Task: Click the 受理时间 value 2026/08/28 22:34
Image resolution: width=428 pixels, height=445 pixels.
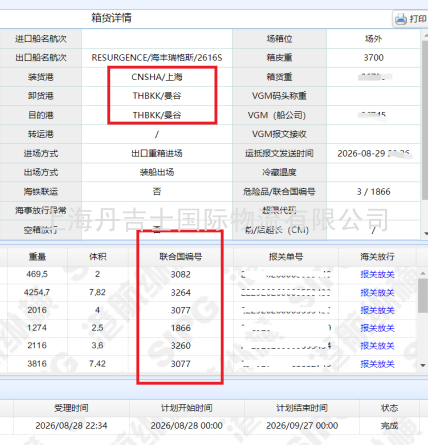Action: tap(71, 426)
